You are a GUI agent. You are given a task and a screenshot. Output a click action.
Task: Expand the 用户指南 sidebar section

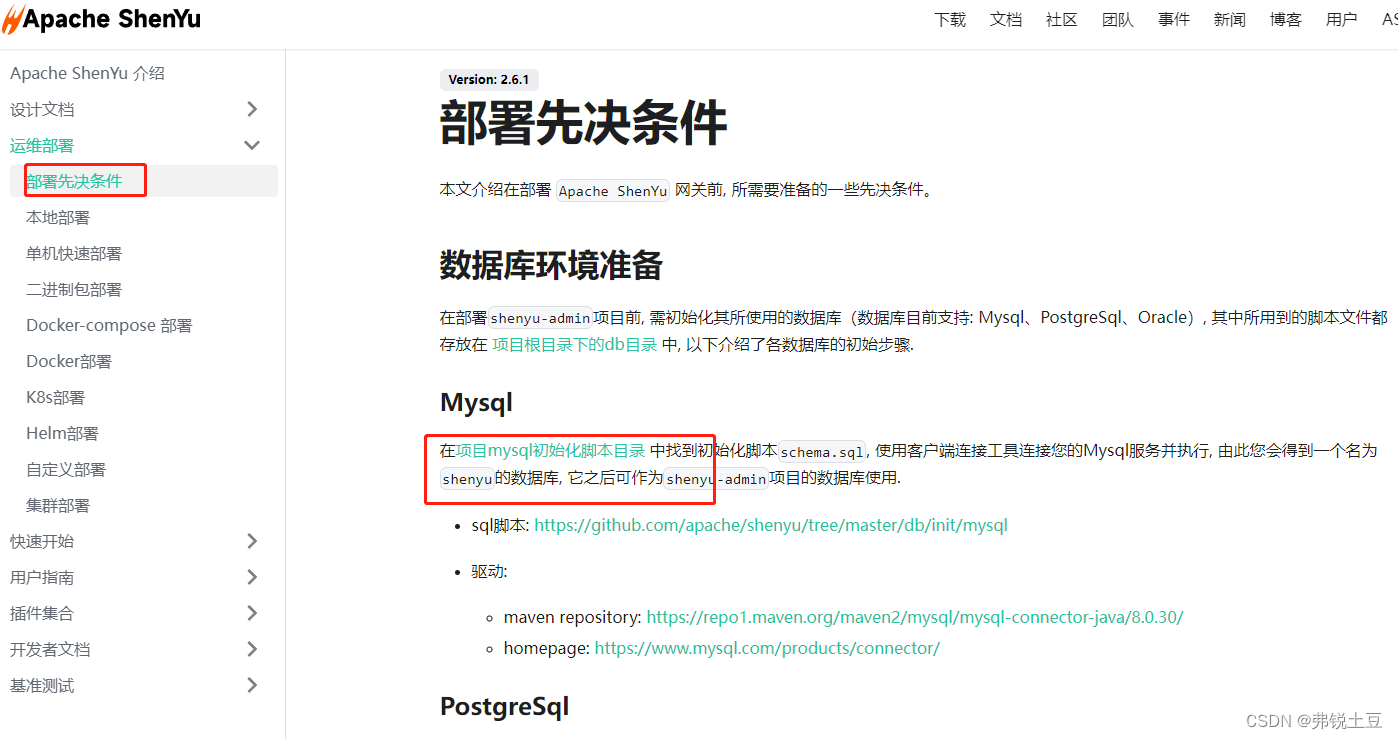click(x=252, y=577)
